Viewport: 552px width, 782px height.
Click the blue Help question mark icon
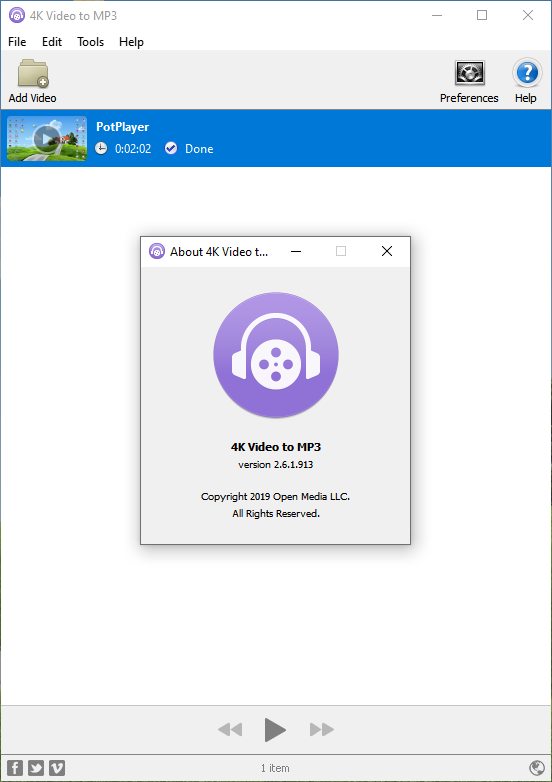point(527,73)
